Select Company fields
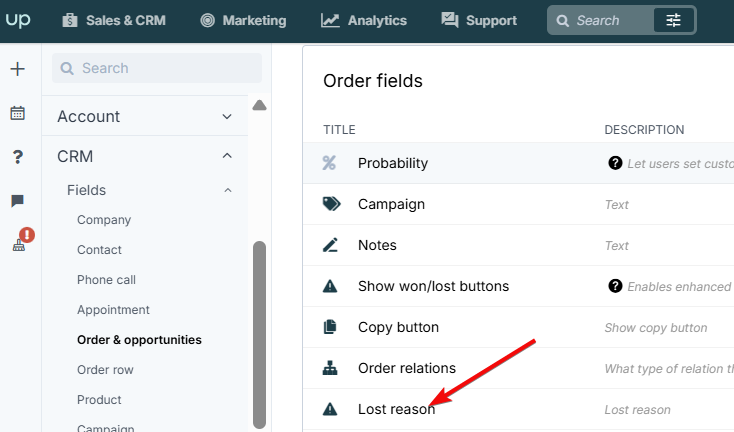The width and height of the screenshot is (734, 432). click(x=104, y=220)
